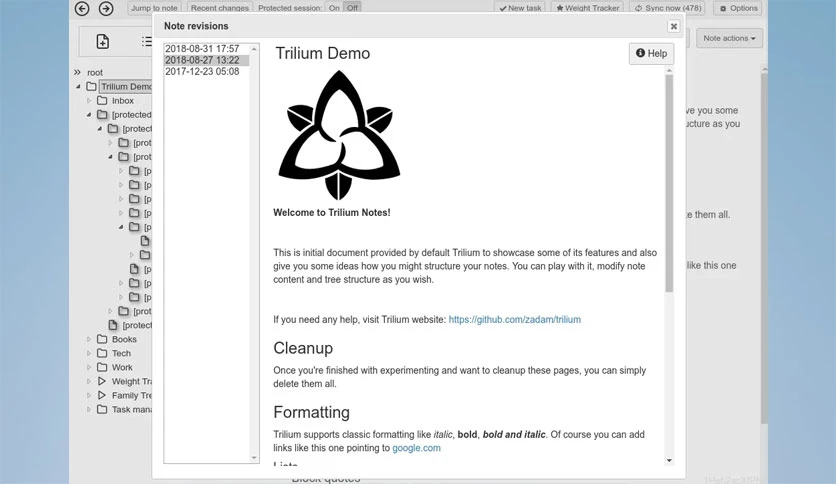Expand the Books folder
This screenshot has width=836, height=484.
pyautogui.click(x=89, y=340)
